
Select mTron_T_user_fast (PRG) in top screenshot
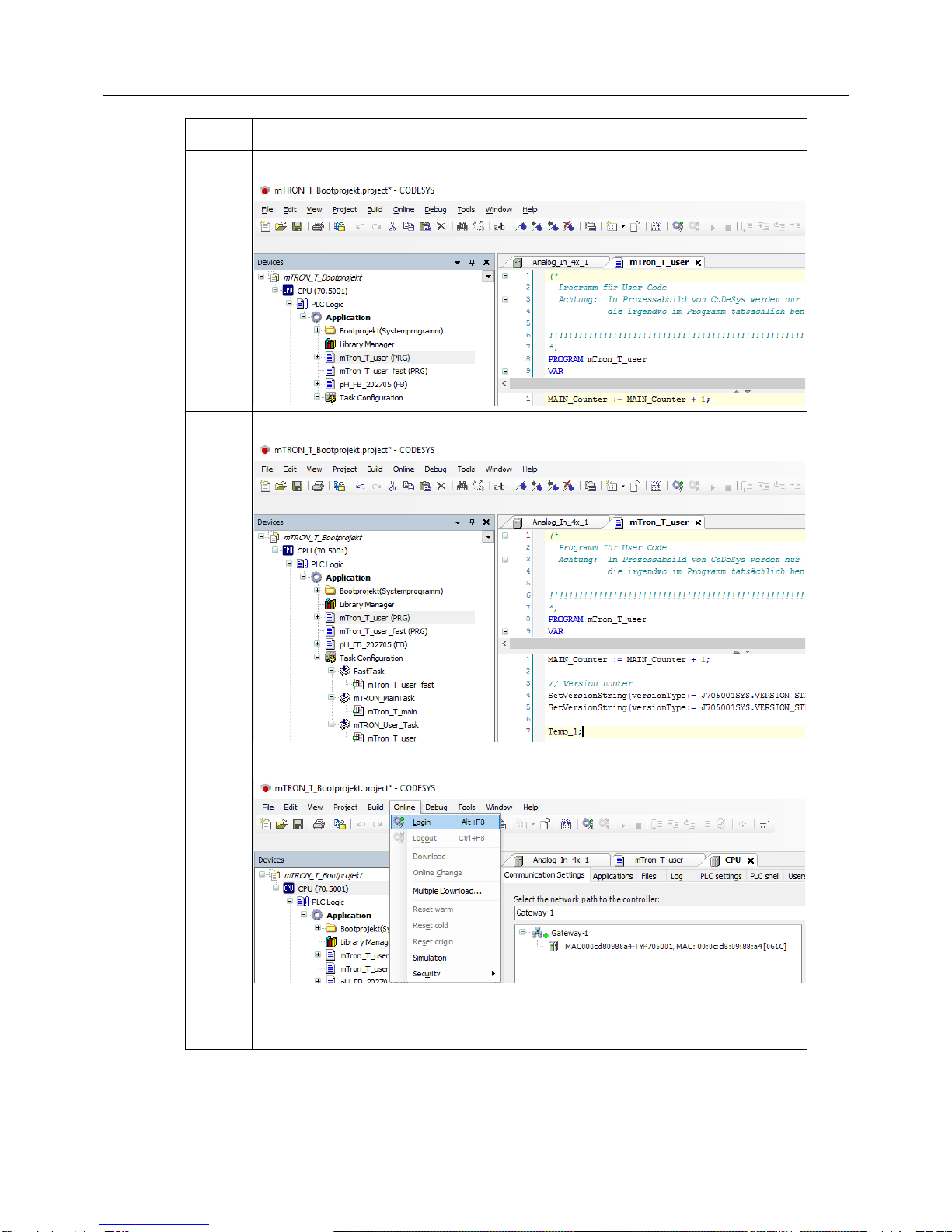383,371
